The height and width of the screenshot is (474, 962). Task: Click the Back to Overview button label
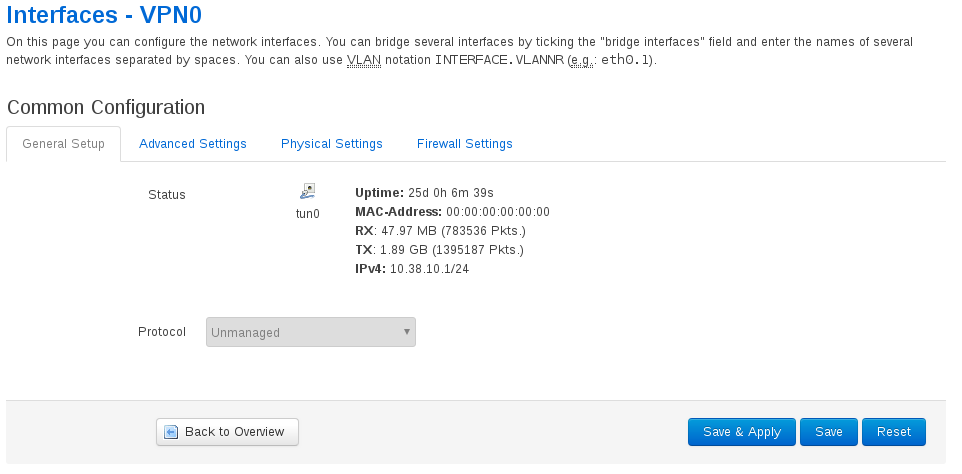click(x=234, y=432)
